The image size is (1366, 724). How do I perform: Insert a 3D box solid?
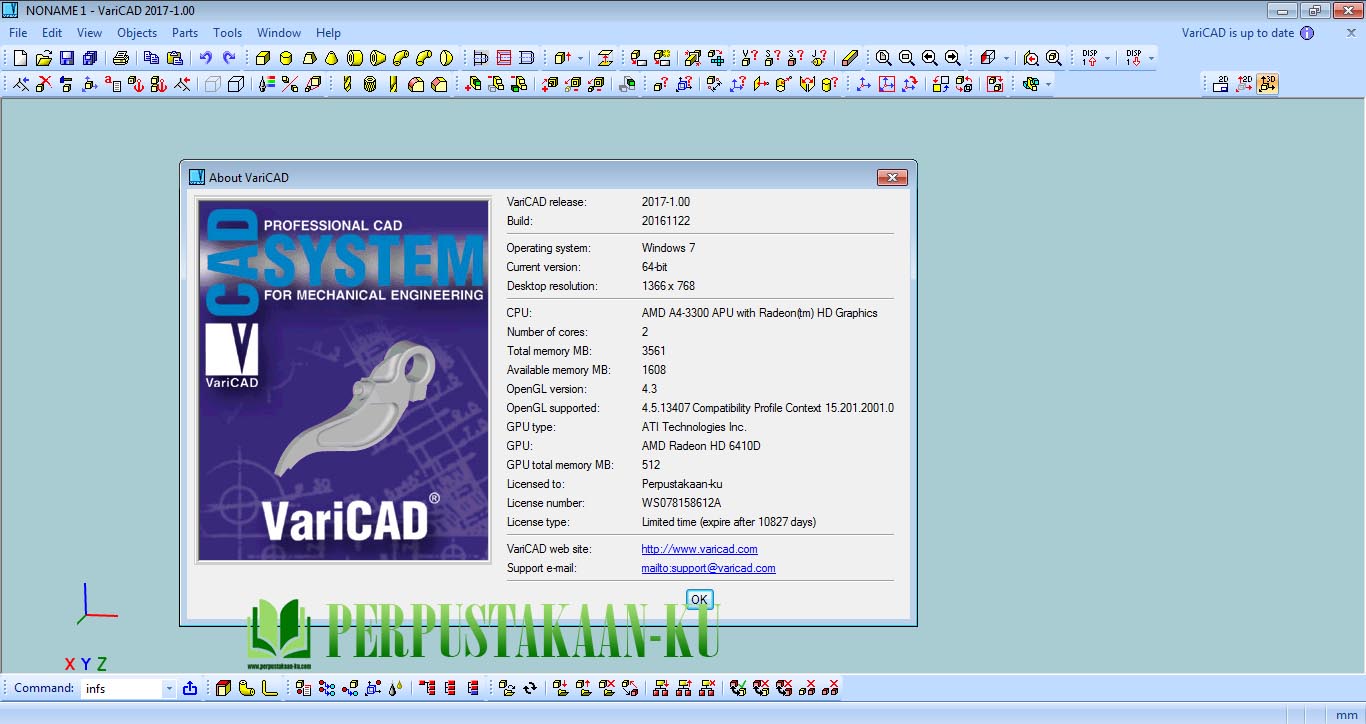(262, 58)
